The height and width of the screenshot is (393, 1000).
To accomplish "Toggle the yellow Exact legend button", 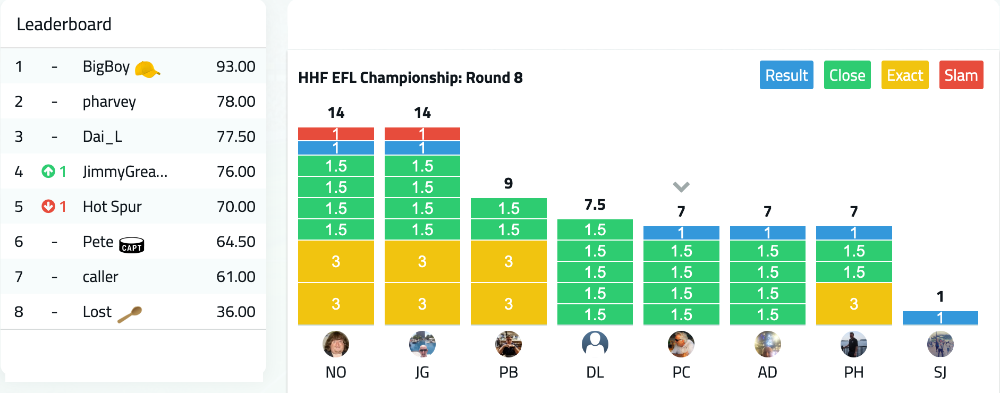I will (x=905, y=75).
